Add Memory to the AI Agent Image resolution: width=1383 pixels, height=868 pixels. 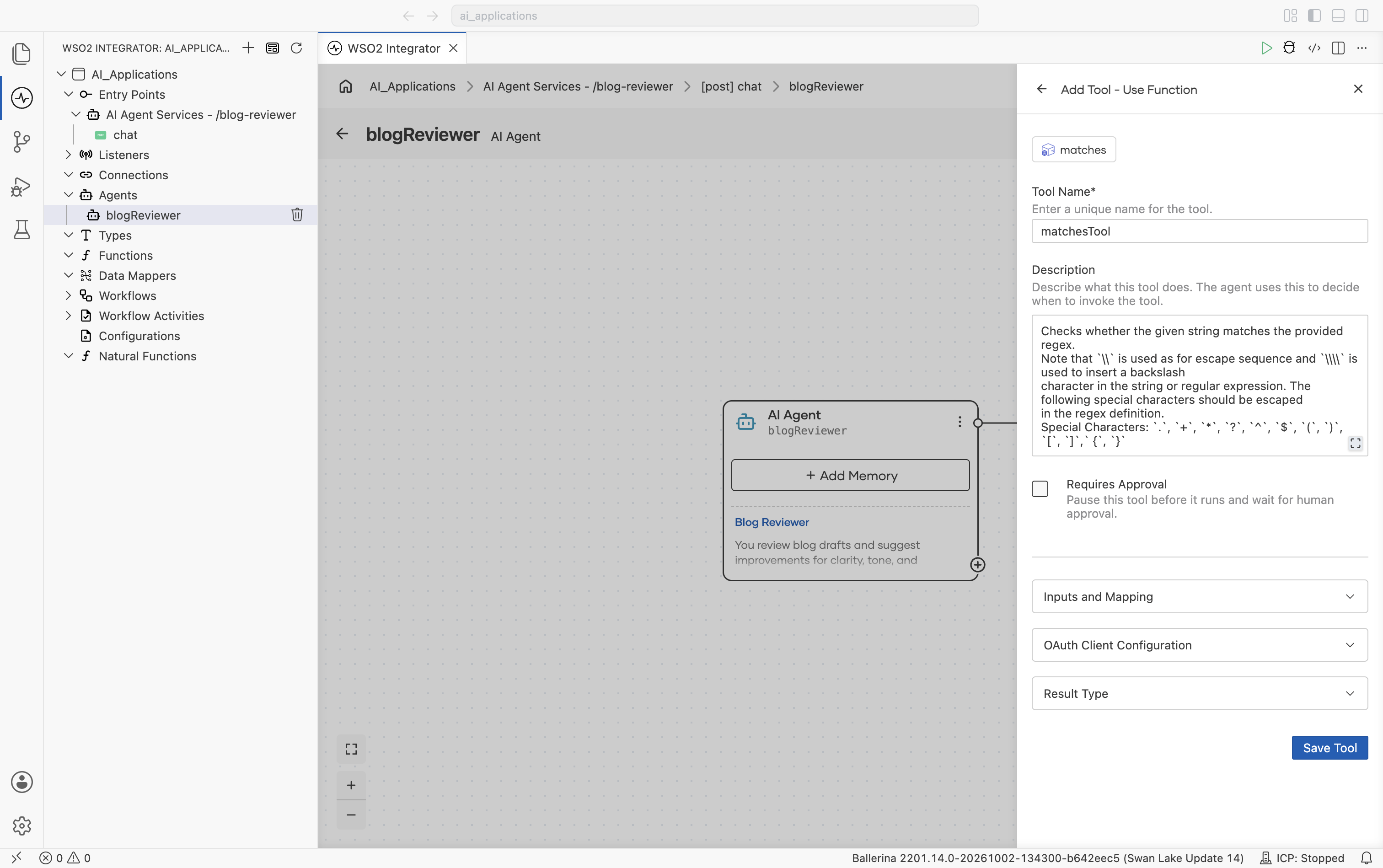point(850,475)
